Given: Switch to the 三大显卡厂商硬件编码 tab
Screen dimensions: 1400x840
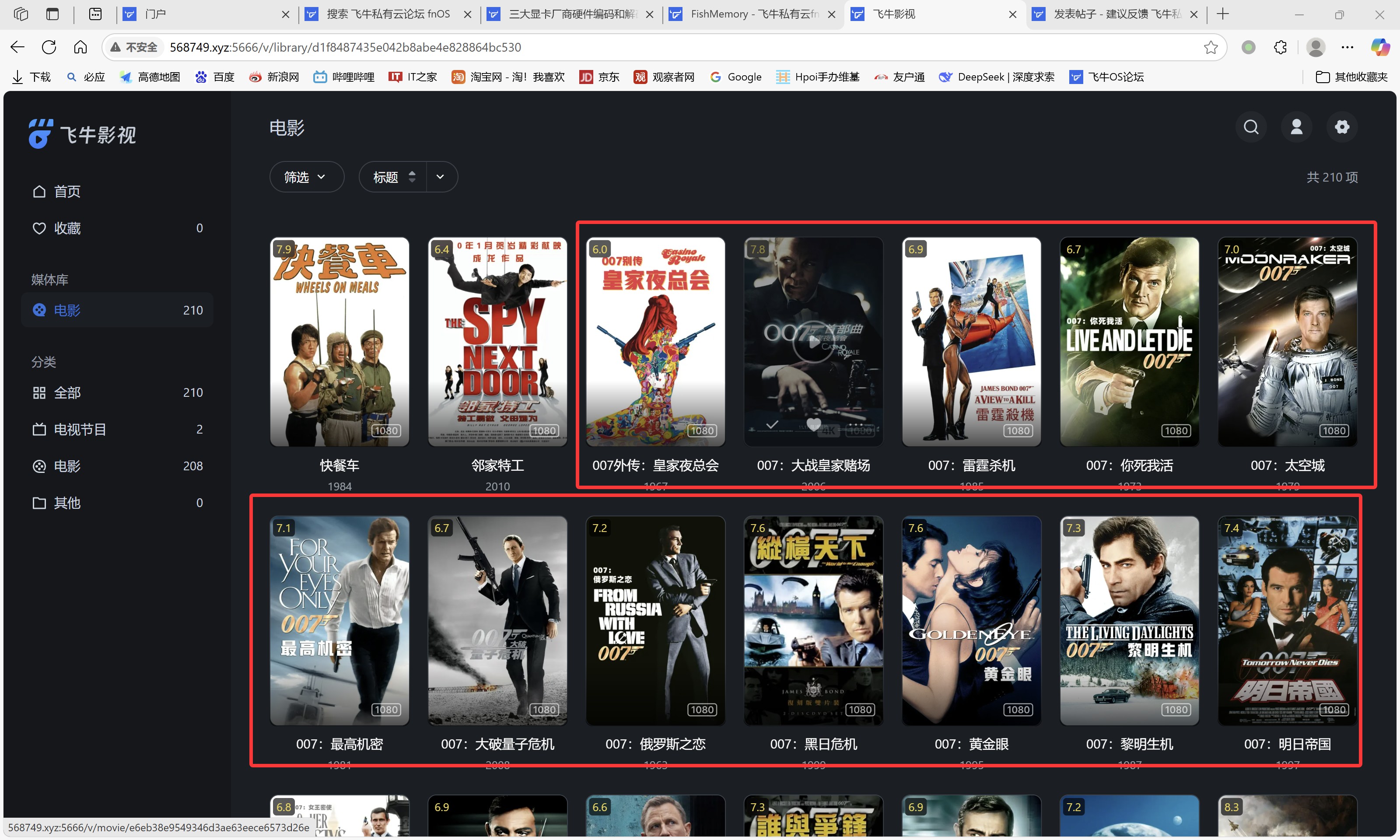Looking at the screenshot, I should 570,14.
